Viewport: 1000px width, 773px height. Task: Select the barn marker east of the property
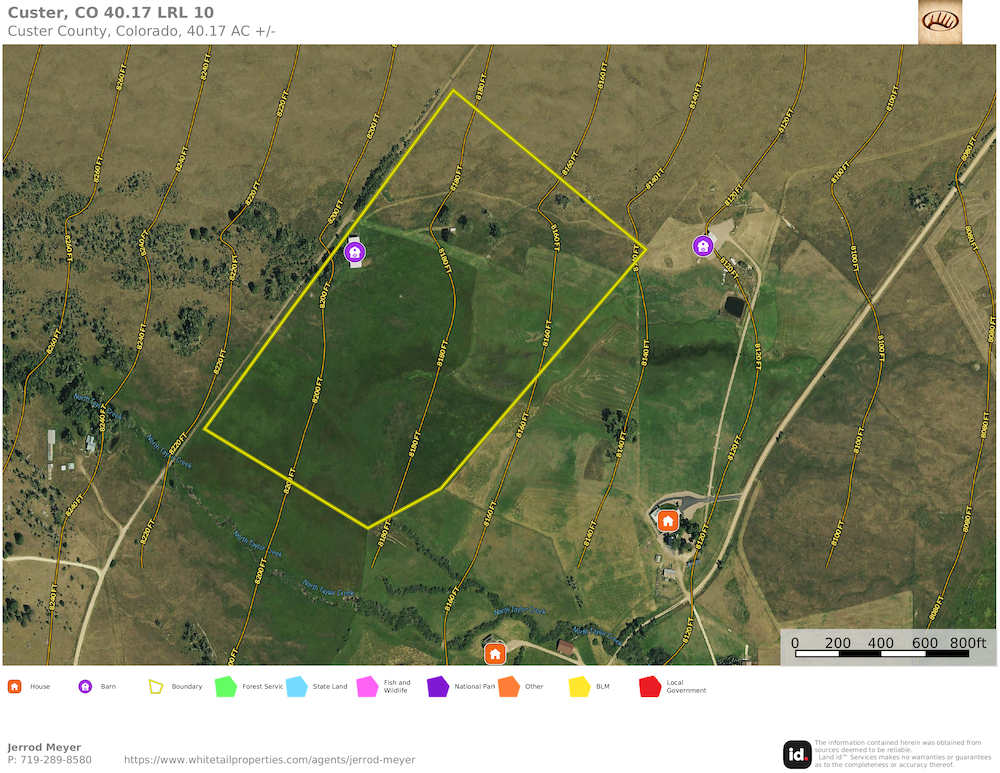coord(703,245)
